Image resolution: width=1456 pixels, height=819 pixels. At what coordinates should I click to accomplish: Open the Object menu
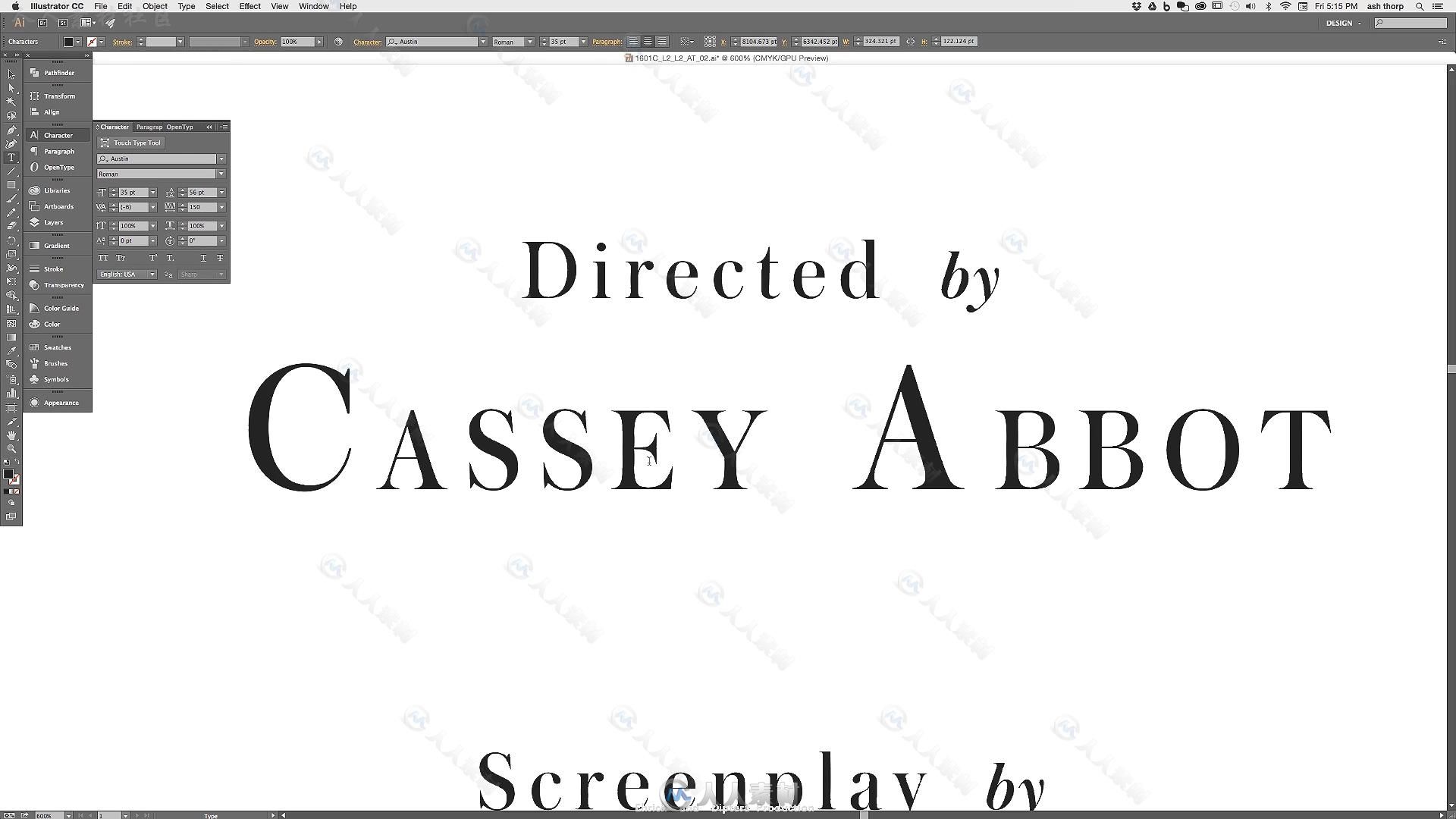point(155,6)
